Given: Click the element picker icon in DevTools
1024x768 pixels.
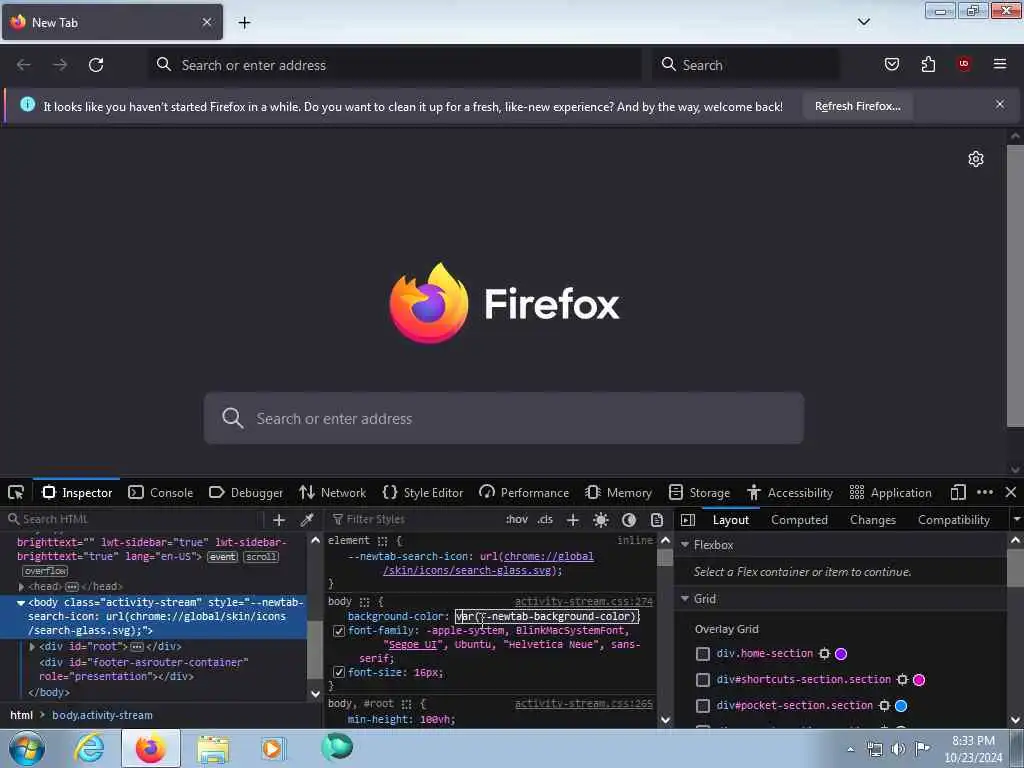Looking at the screenshot, I should pos(16,492).
